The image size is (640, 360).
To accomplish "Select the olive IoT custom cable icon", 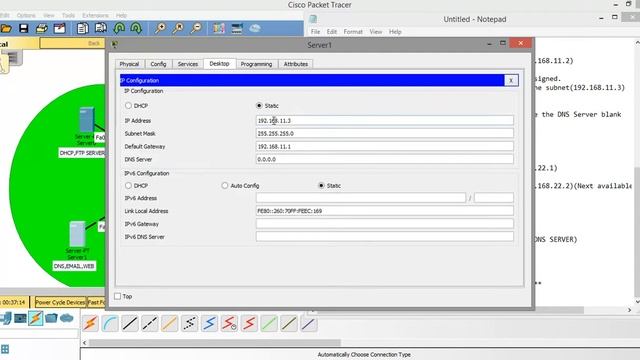I will tap(289, 324).
